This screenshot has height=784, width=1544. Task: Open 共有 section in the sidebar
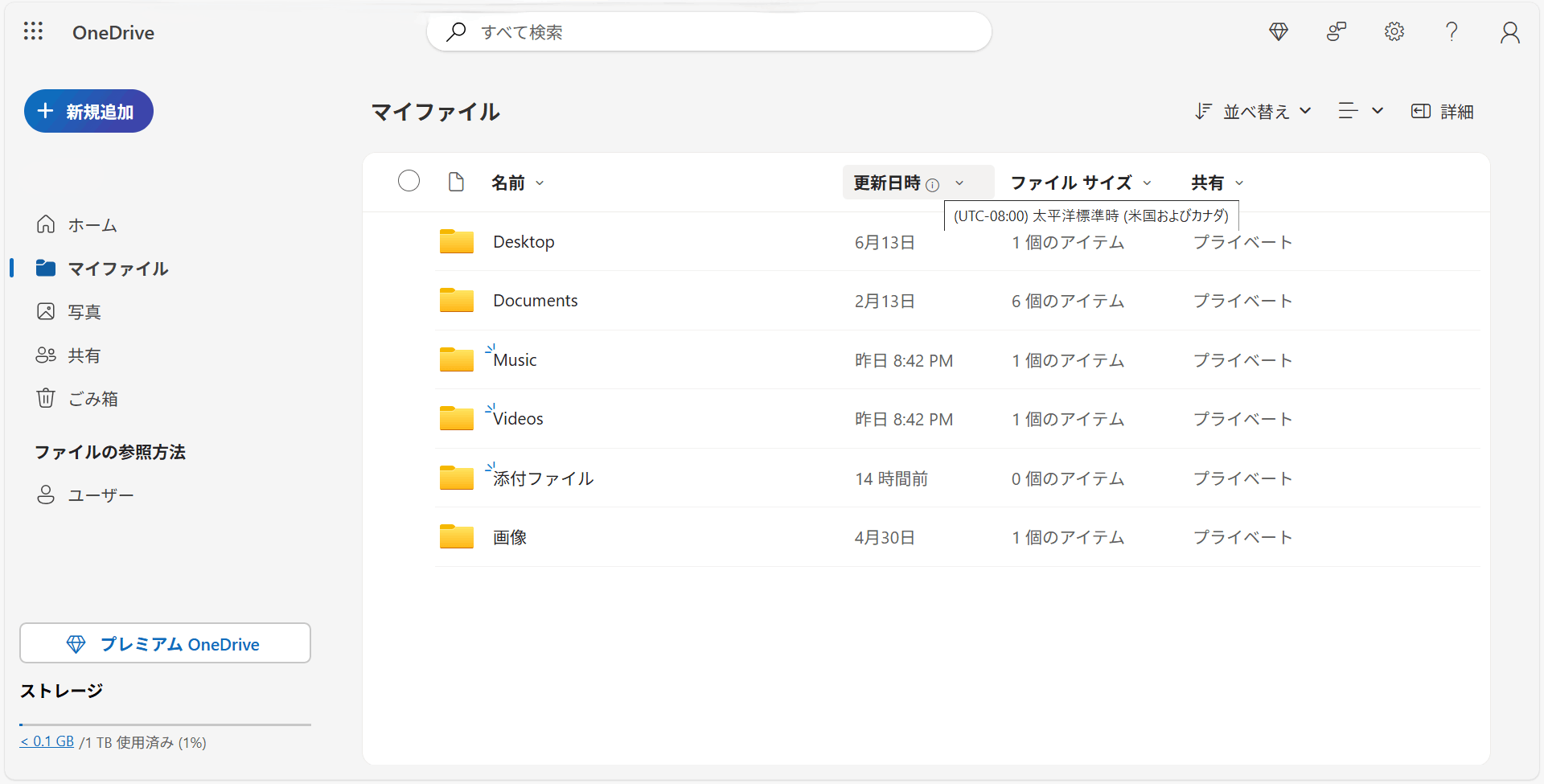point(84,355)
